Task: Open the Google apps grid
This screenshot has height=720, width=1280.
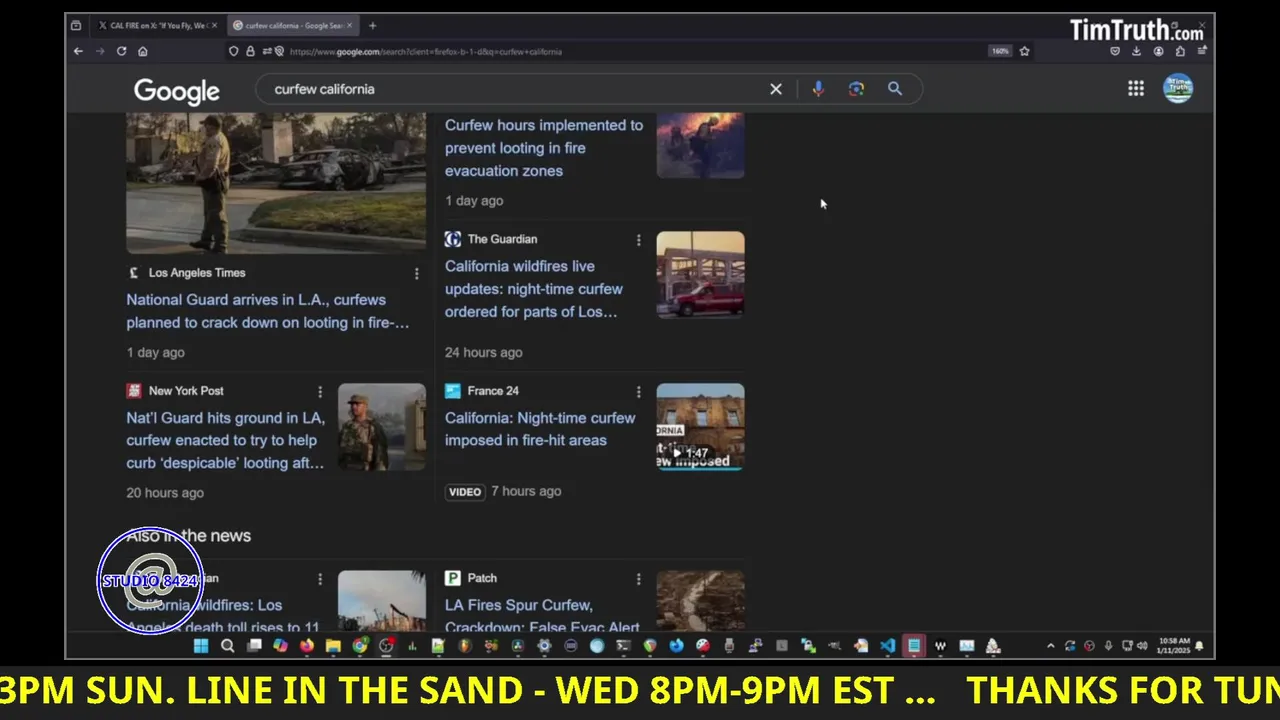Action: click(x=1136, y=89)
